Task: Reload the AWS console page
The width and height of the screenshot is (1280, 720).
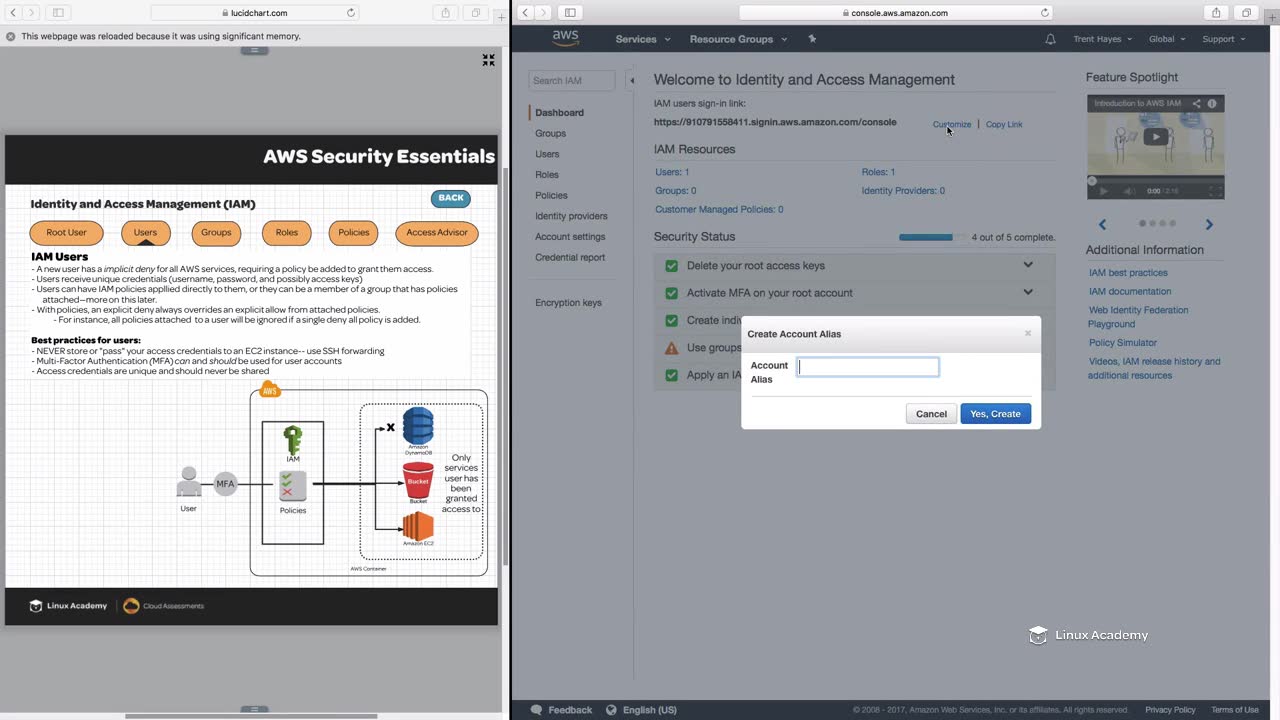Action: point(1045,13)
